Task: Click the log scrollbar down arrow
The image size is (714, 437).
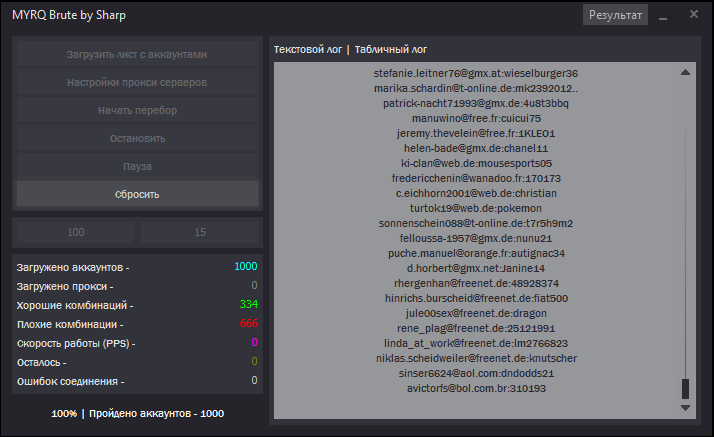Action: pyautogui.click(x=685, y=408)
